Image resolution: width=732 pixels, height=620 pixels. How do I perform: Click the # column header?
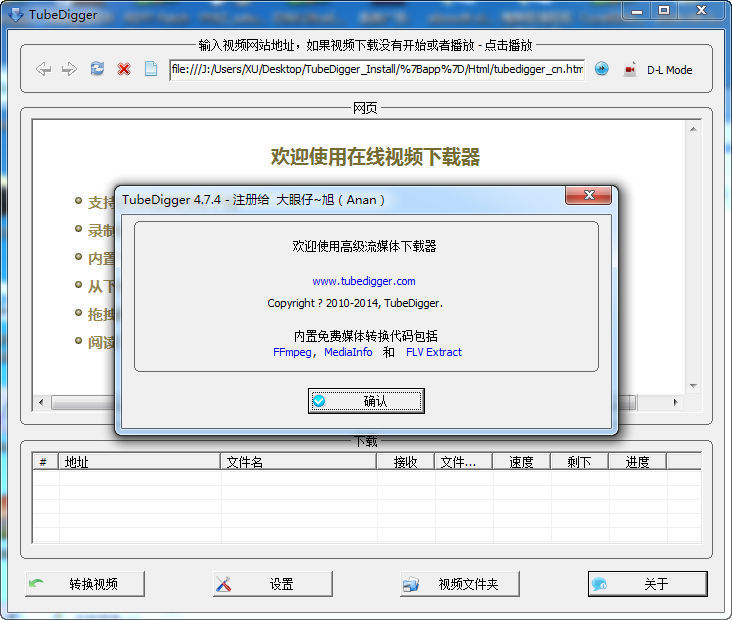[x=45, y=462]
